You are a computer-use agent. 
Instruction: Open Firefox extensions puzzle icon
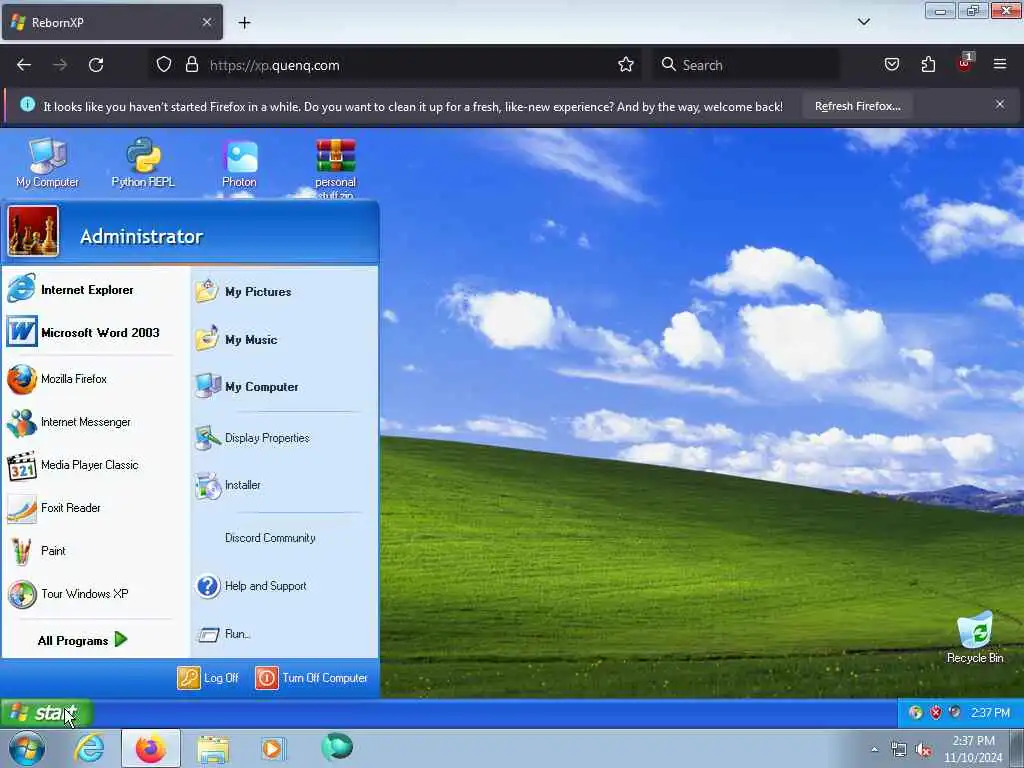click(x=928, y=65)
